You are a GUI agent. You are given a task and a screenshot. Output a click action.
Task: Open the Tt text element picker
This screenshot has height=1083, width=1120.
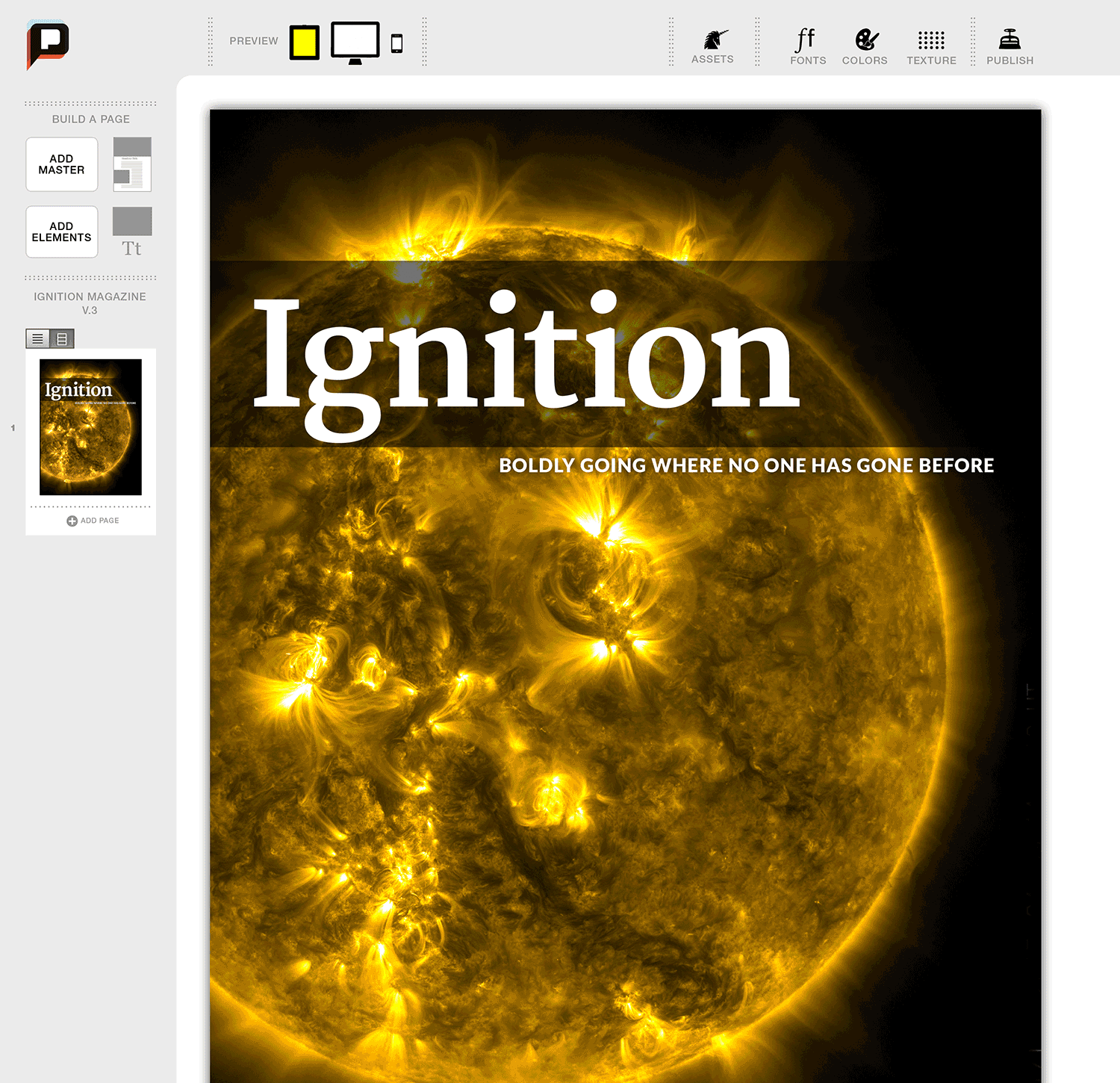point(132,246)
